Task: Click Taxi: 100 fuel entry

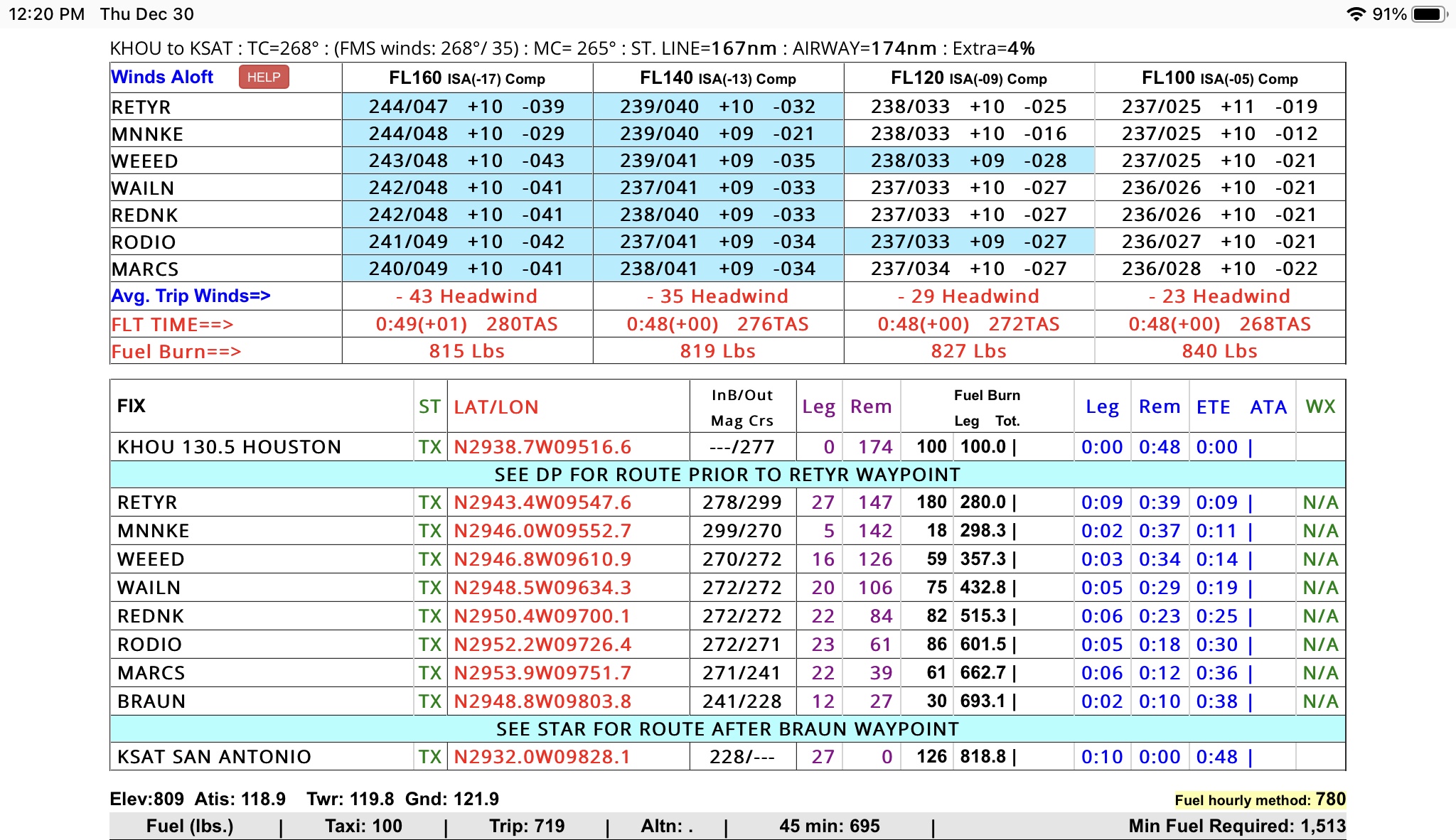Action: (363, 826)
